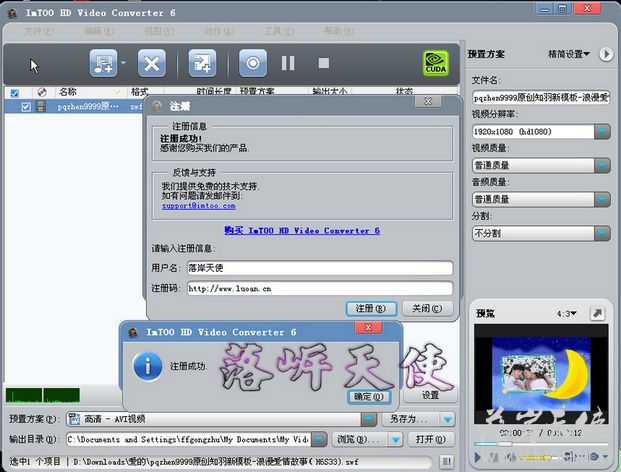The image size is (621, 472).
Task: Expand the 输出目录 path dropdown arrow
Action: pyautogui.click(x=319, y=440)
